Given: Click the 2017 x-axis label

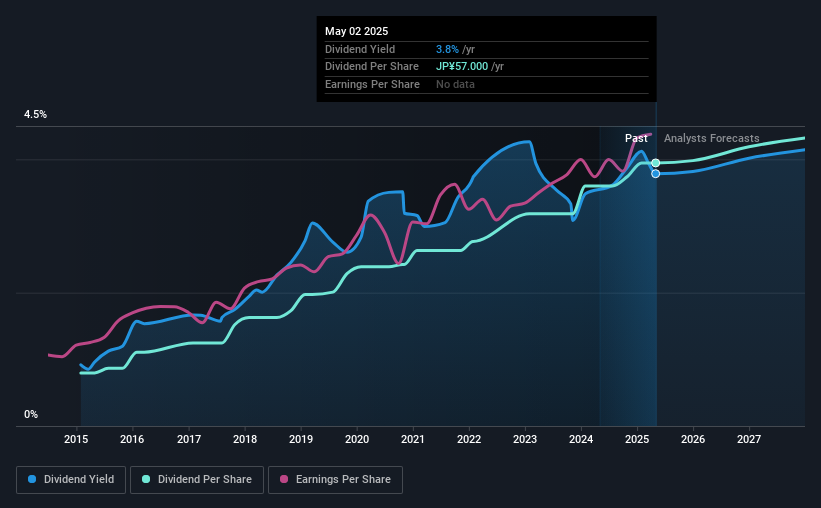Looking at the screenshot, I should pyautogui.click(x=188, y=439).
